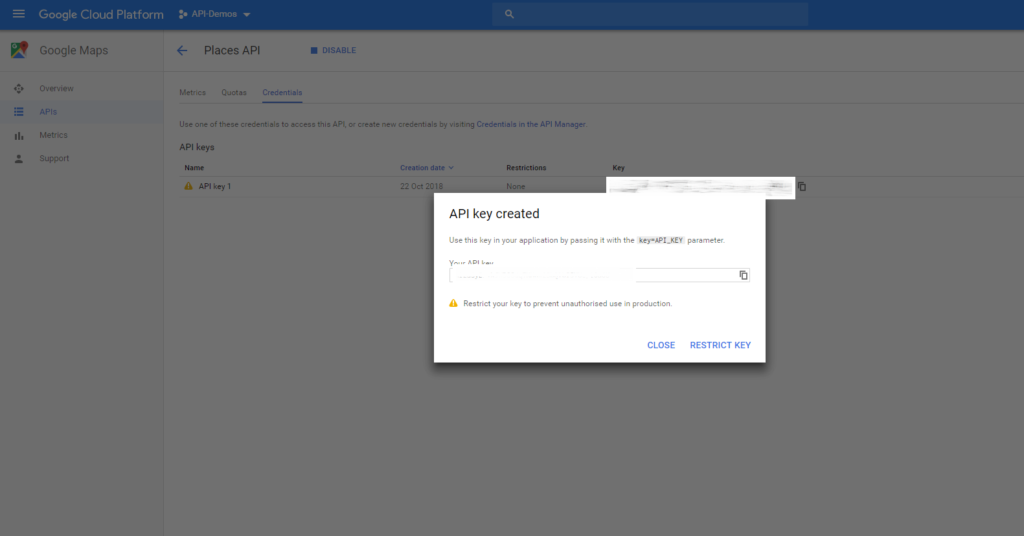1024x536 pixels.
Task: Click the search magnifier icon
Action: tap(509, 14)
